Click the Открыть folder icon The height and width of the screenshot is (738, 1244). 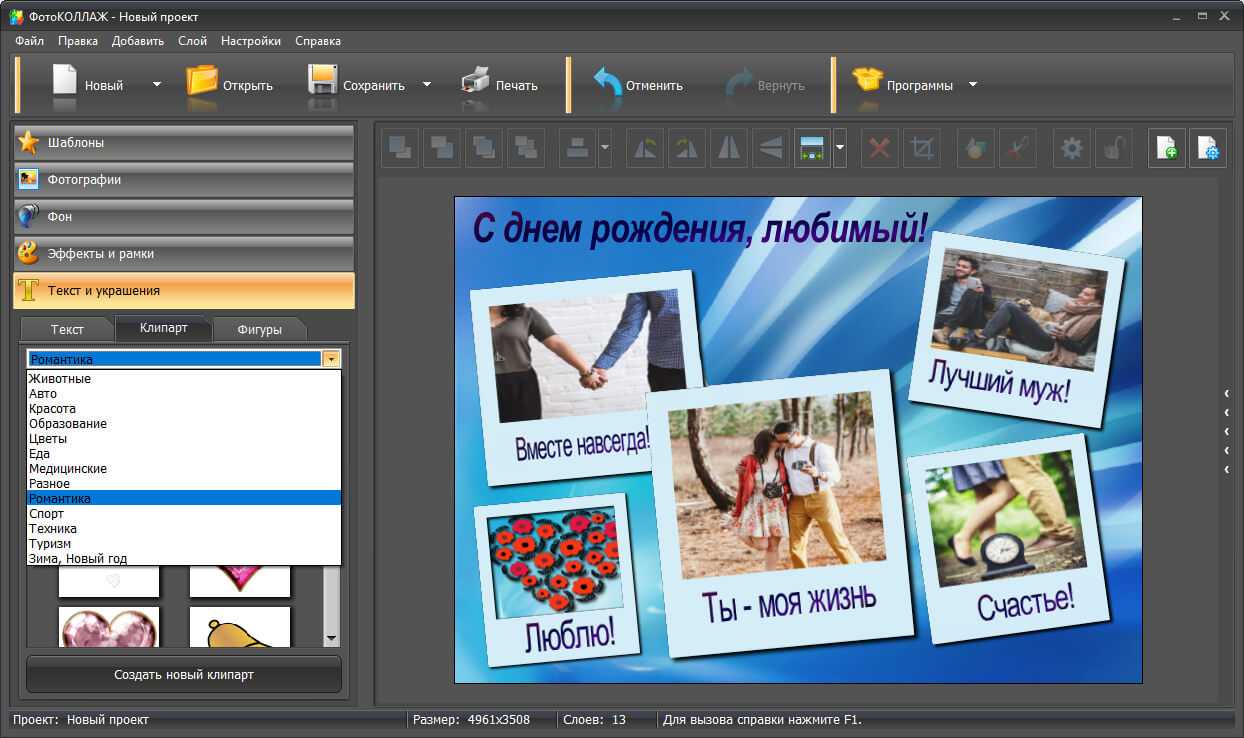pos(202,82)
